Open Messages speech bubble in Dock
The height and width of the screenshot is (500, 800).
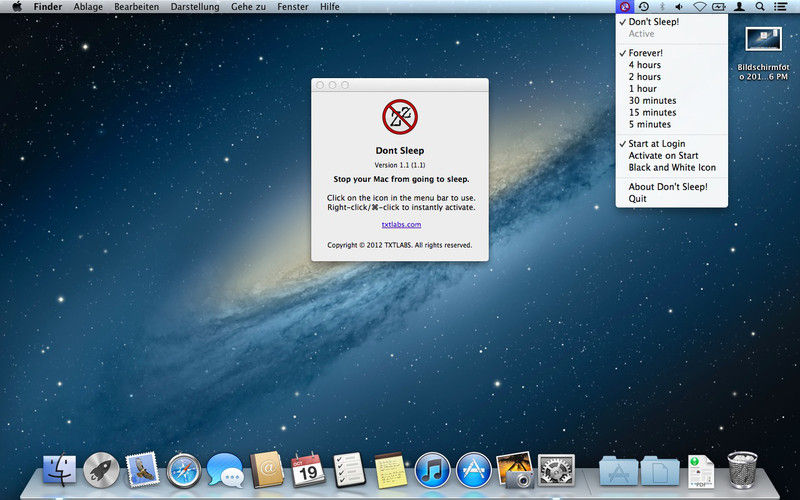[x=225, y=470]
